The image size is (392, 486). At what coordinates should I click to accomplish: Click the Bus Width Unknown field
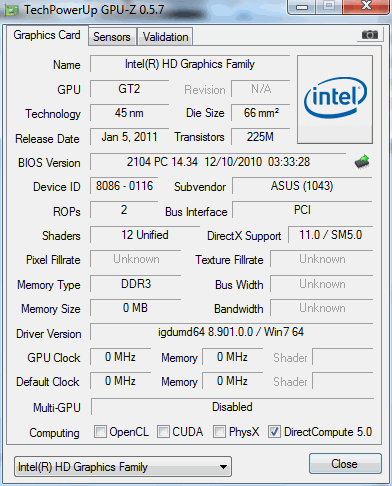pyautogui.click(x=322, y=284)
